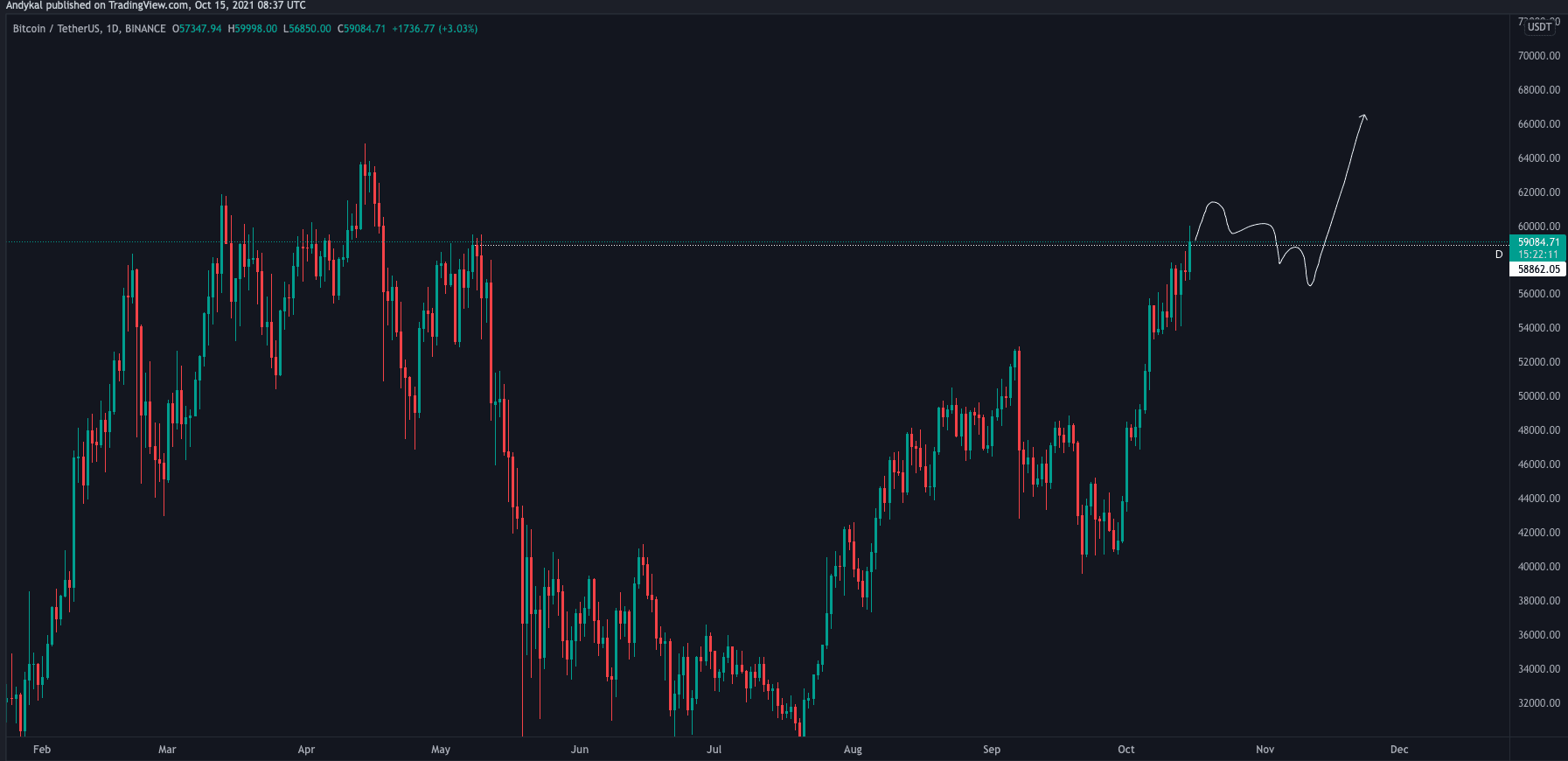Image resolution: width=1568 pixels, height=761 pixels.
Task: Click the +1736.77 (+3.03%) change value
Action: pyautogui.click(x=435, y=29)
